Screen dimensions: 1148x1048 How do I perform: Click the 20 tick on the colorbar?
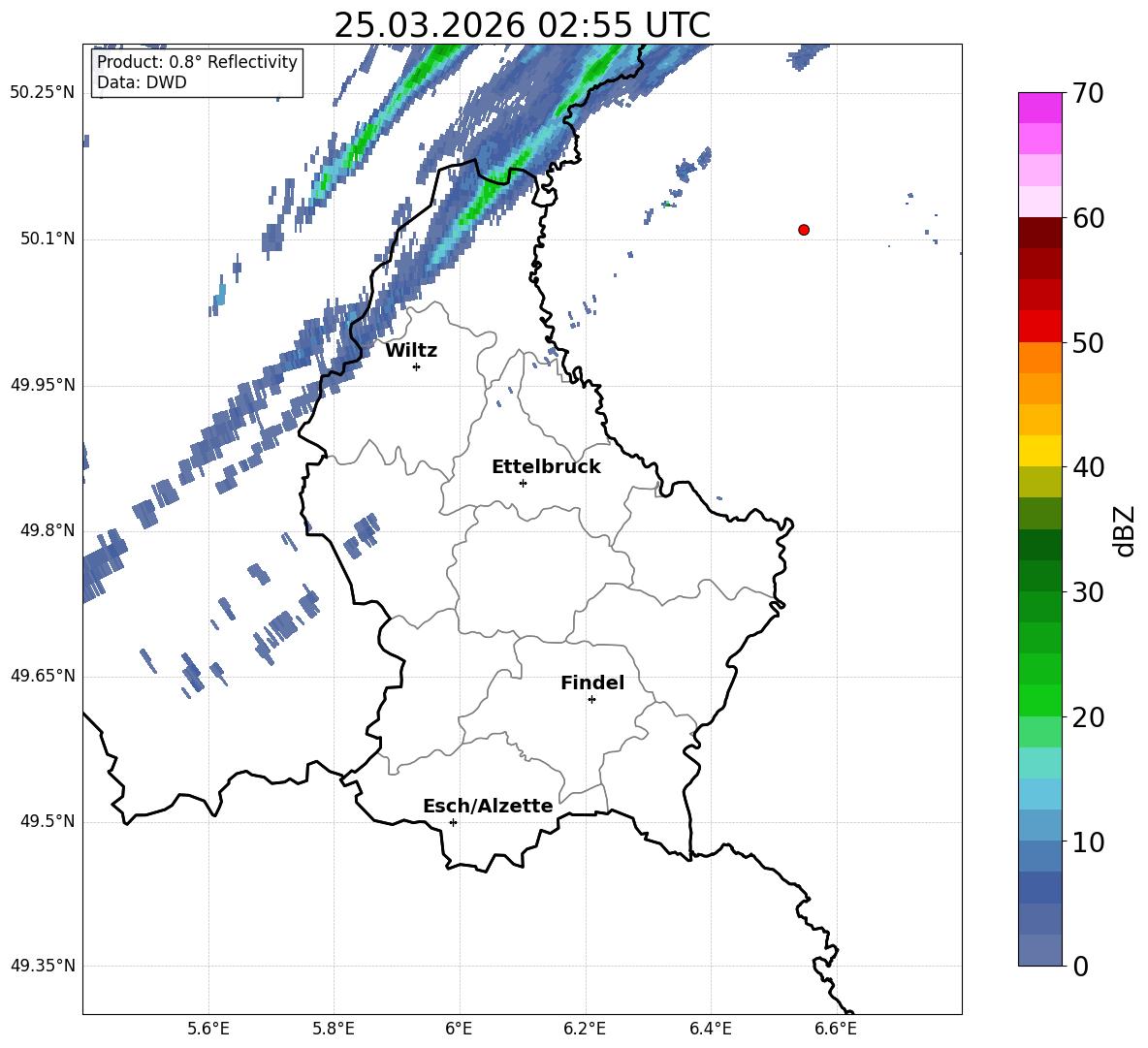click(1088, 717)
